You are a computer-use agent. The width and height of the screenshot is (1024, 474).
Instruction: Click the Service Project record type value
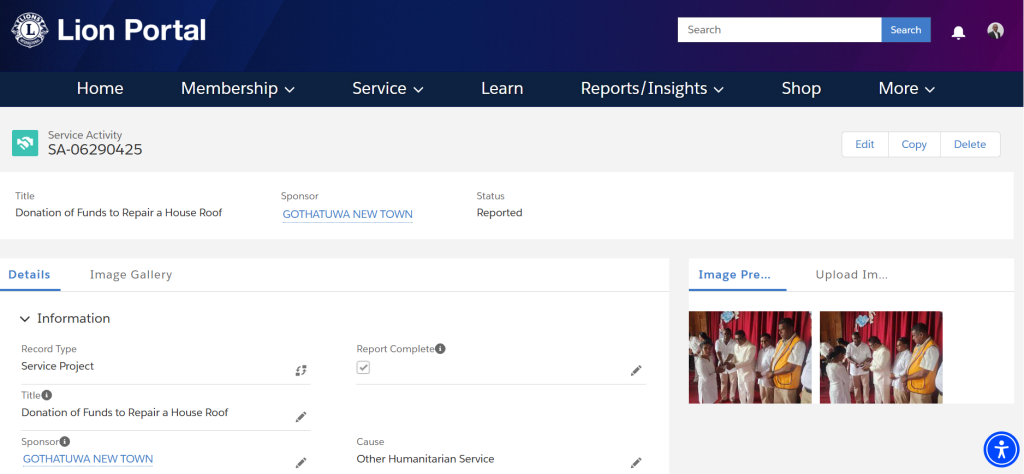(57, 366)
